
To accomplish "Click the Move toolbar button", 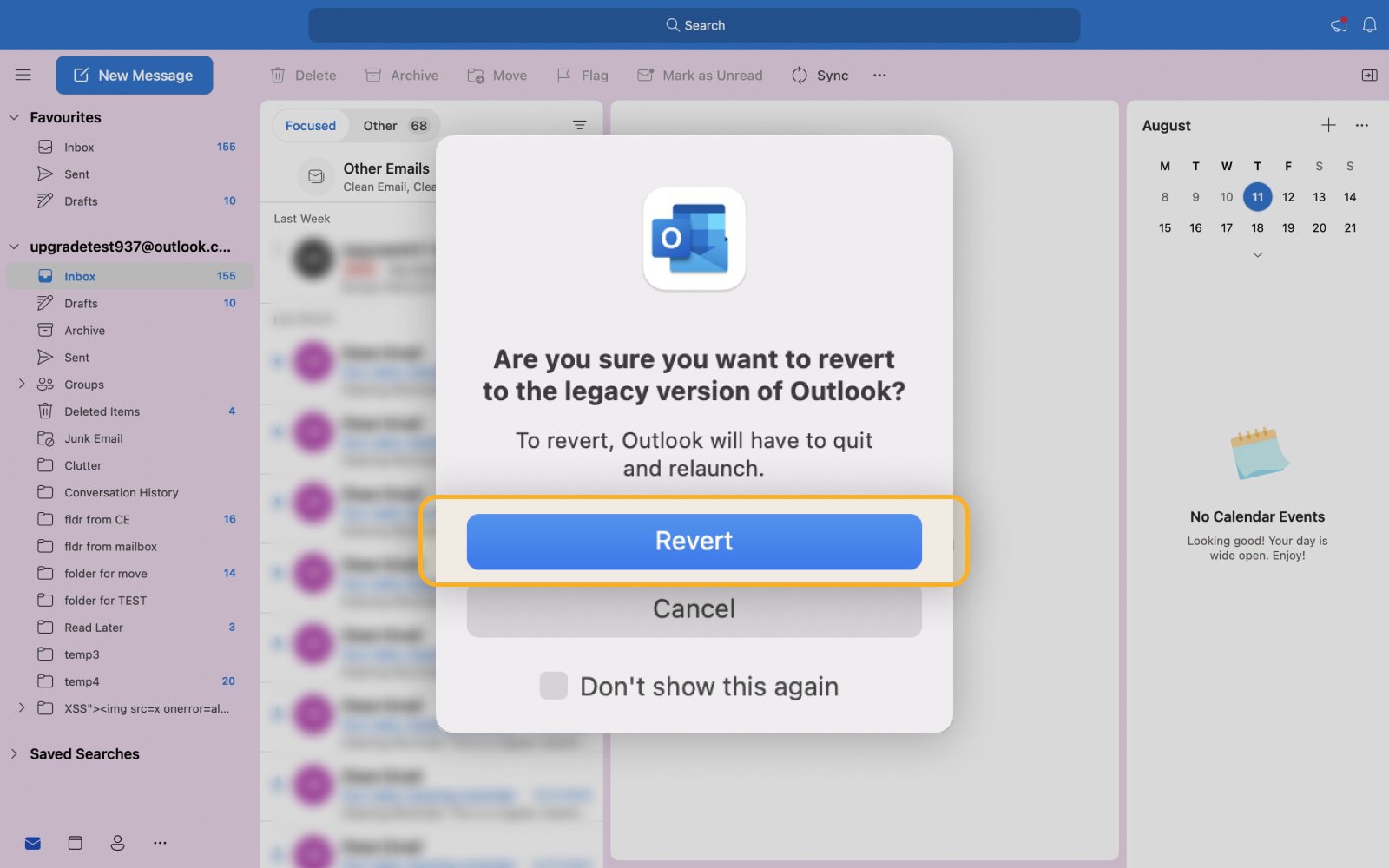I will tap(497, 76).
